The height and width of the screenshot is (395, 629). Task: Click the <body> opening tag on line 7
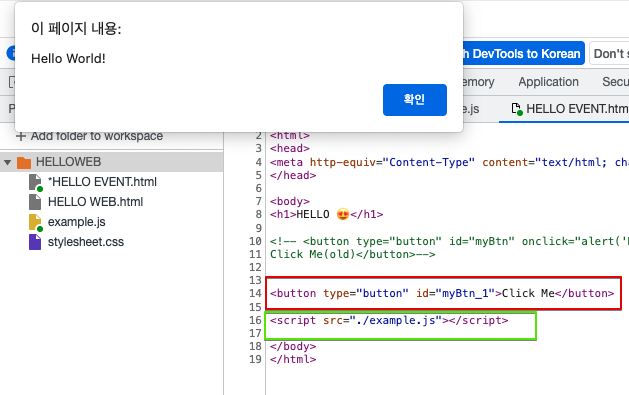pyautogui.click(x=290, y=201)
